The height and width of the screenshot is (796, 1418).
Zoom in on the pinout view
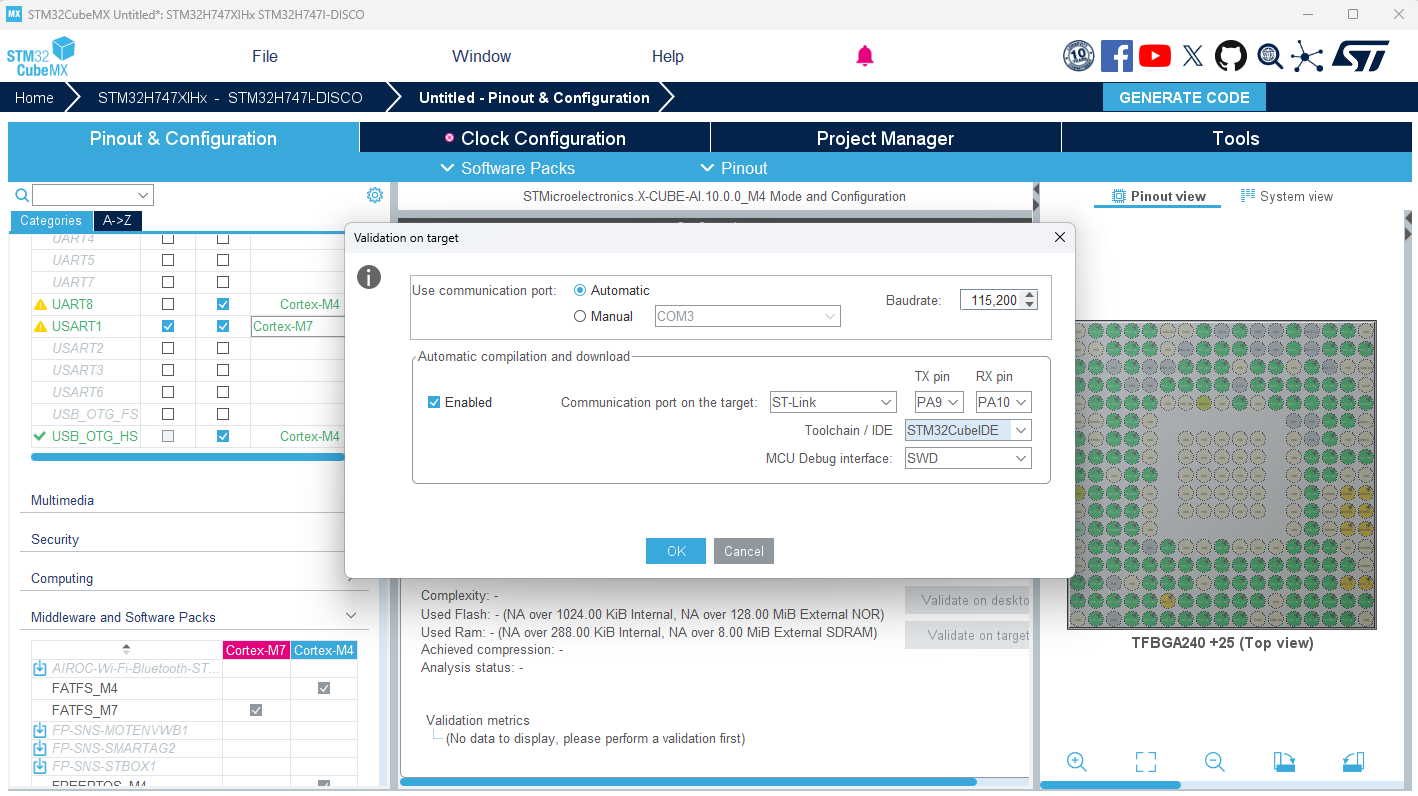[1076, 761]
